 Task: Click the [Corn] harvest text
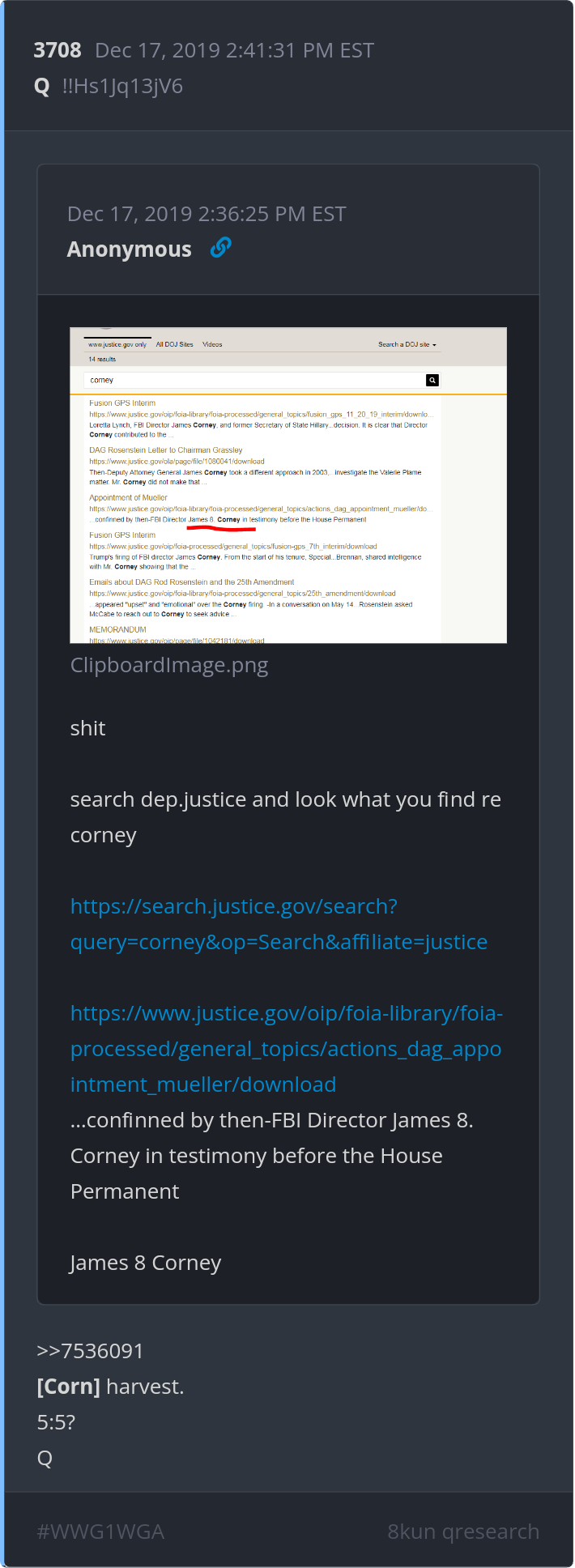point(110,1387)
